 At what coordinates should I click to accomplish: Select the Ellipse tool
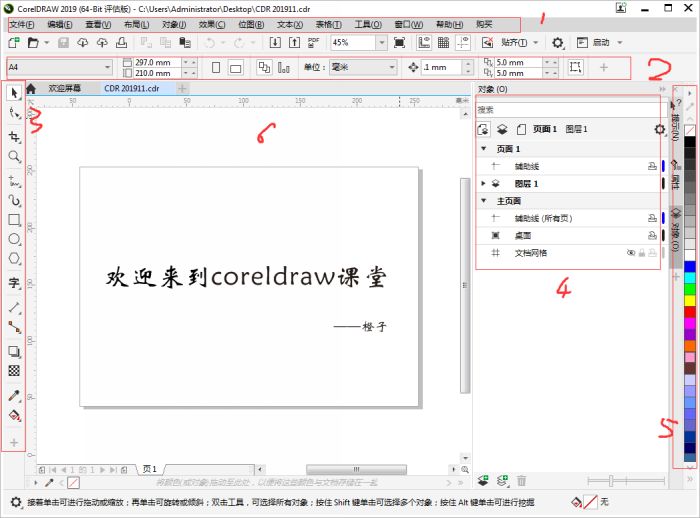point(14,240)
